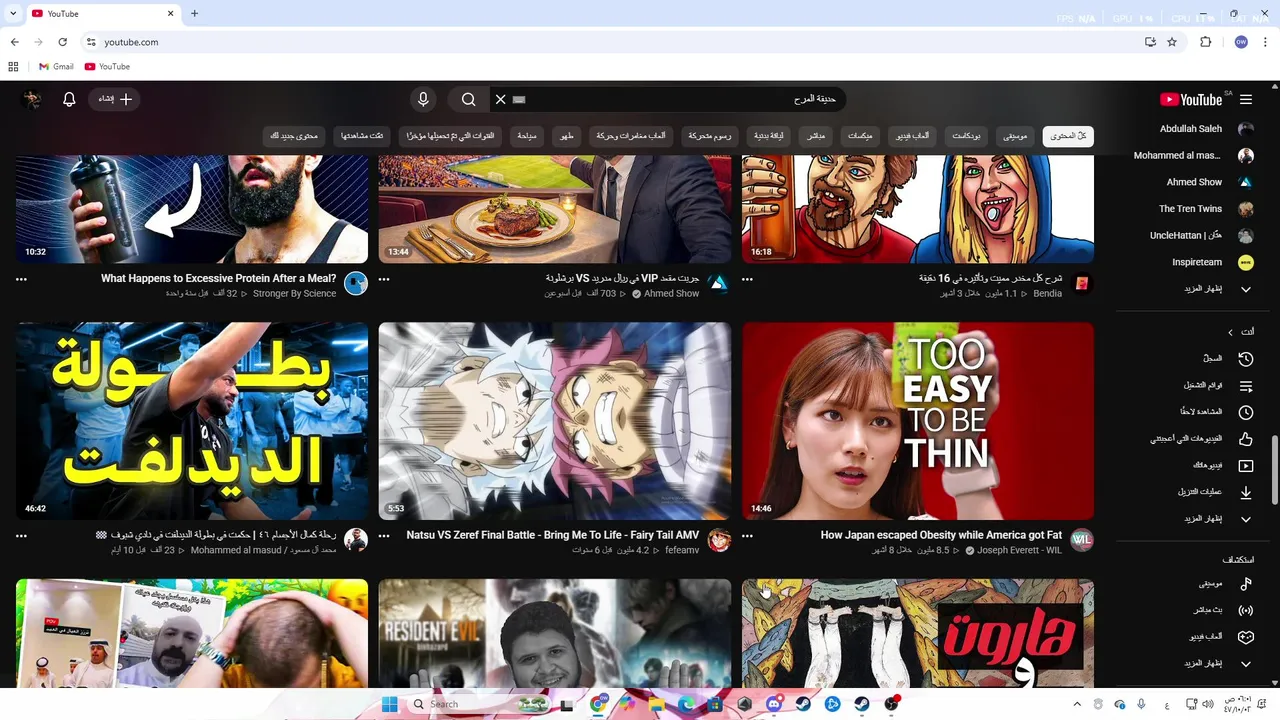The height and width of the screenshot is (720, 1280).
Task: Open Chrome tab search dropdown arrow
Action: 13,14
